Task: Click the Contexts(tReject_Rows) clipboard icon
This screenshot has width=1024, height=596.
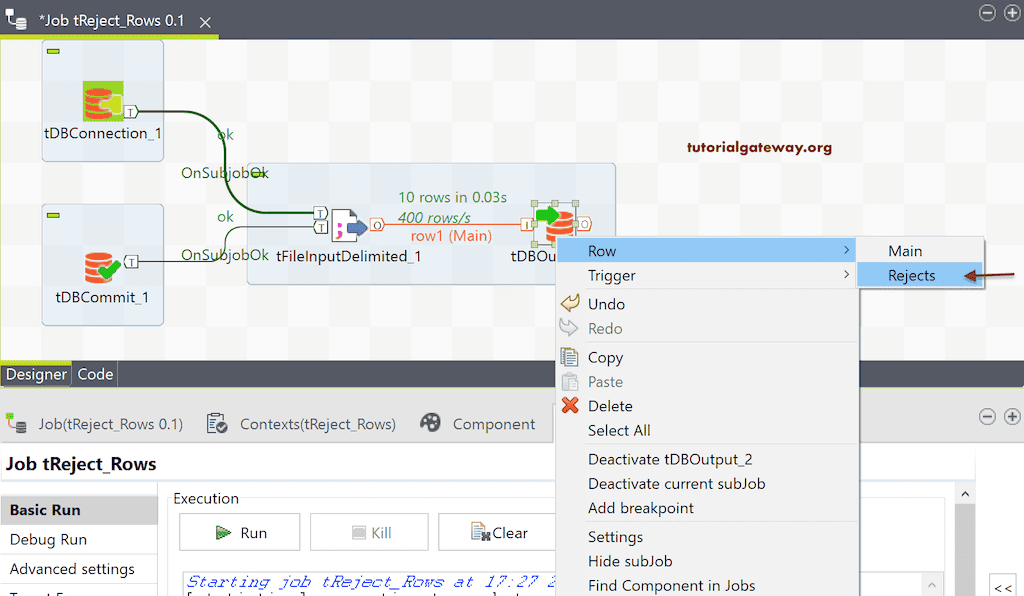Action: tap(216, 423)
